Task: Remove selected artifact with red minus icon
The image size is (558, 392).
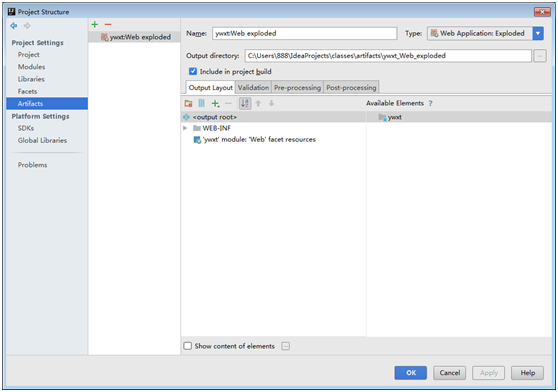Action: 108,25
